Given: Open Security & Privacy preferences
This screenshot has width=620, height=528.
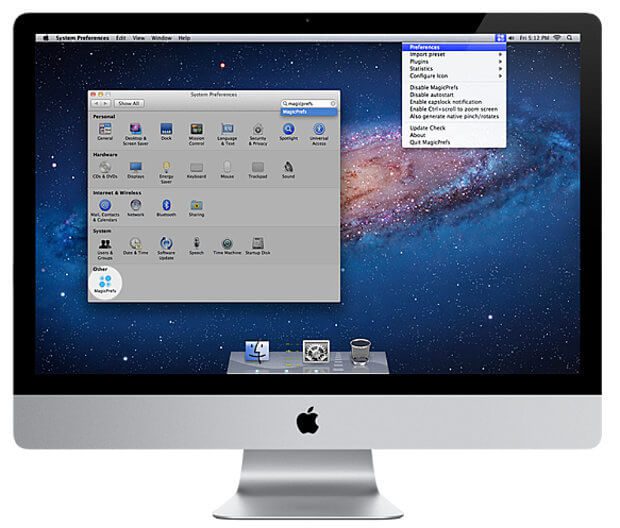Looking at the screenshot, I should [258, 134].
